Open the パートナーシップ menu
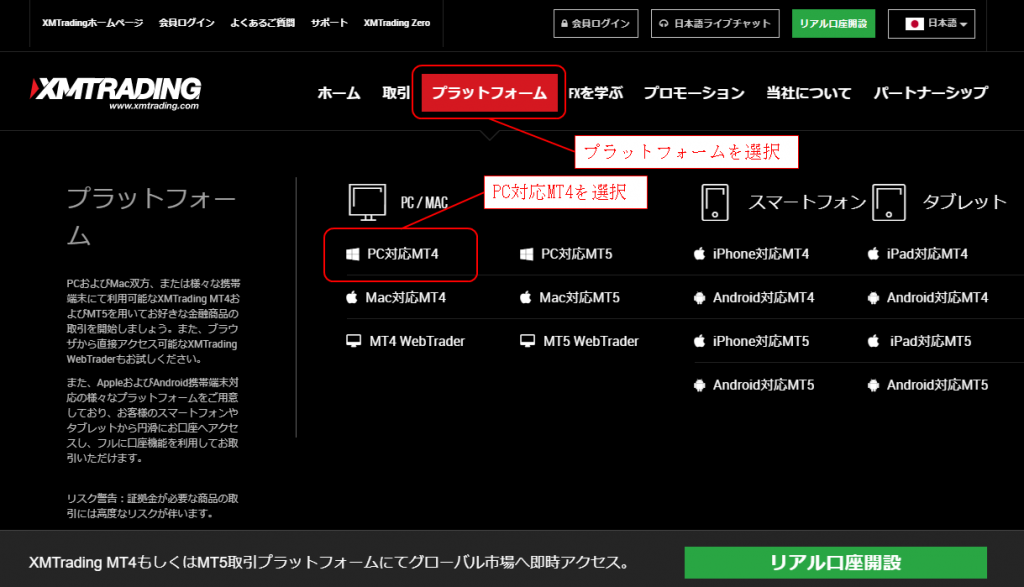The width and height of the screenshot is (1024, 587). [x=931, y=93]
